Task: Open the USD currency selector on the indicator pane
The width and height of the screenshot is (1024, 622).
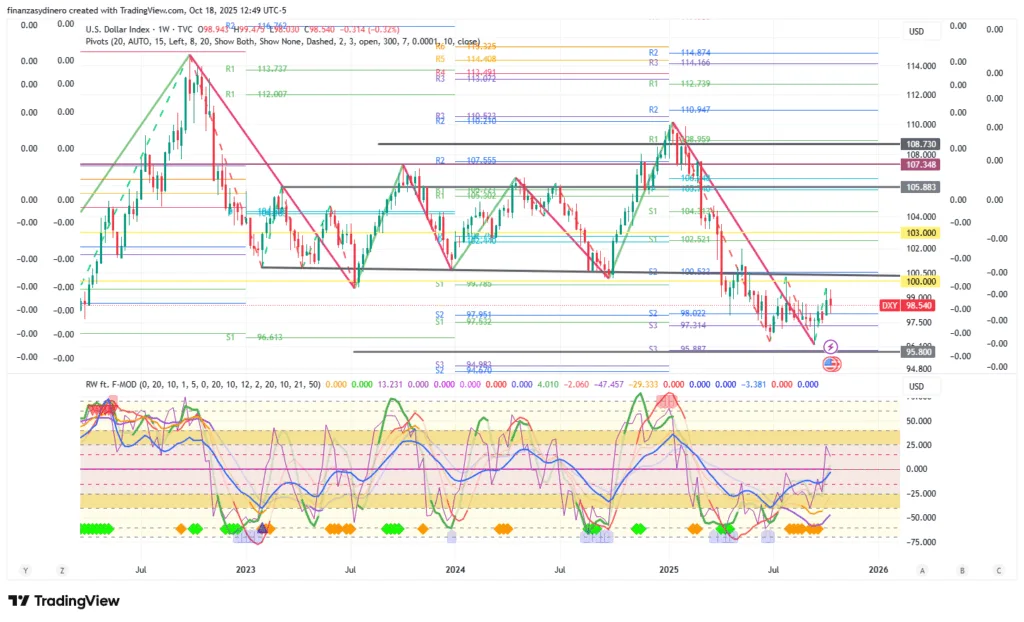Action: [916, 386]
